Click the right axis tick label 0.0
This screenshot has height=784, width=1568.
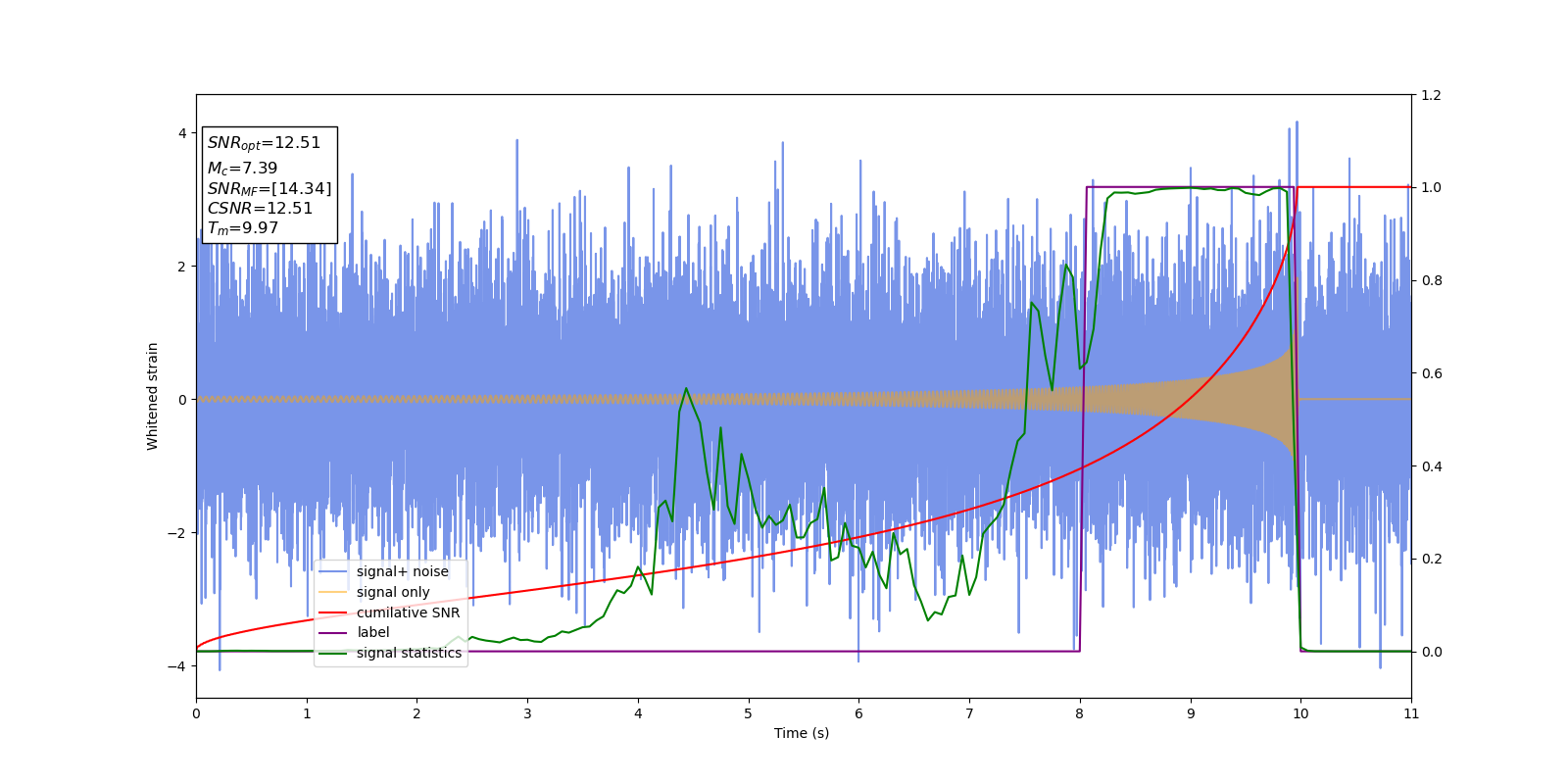pyautogui.click(x=1431, y=652)
